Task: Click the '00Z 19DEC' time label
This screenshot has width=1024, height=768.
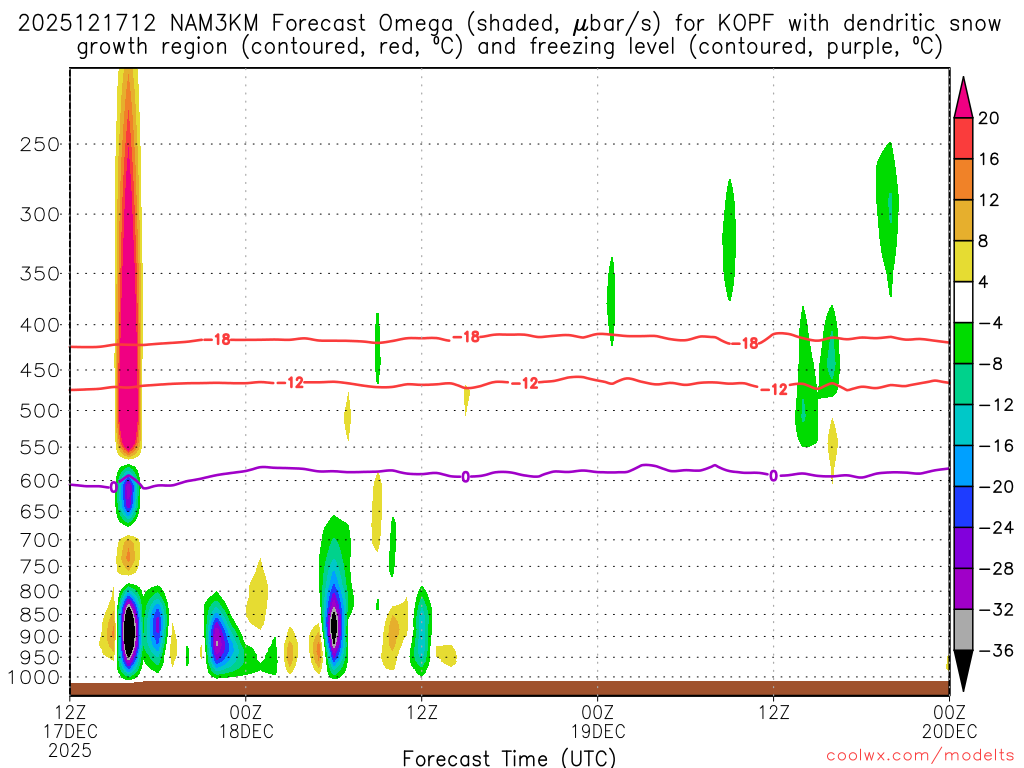Action: [598, 721]
